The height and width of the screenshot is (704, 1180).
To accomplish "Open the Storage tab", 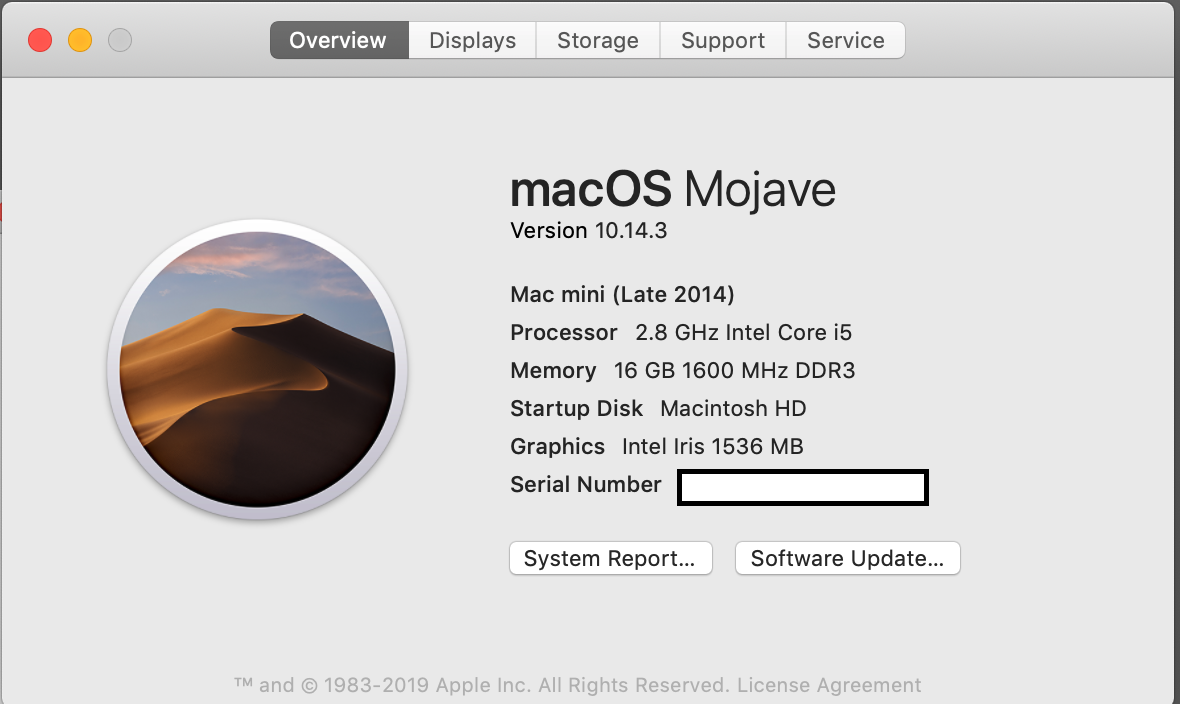I will tap(598, 40).
